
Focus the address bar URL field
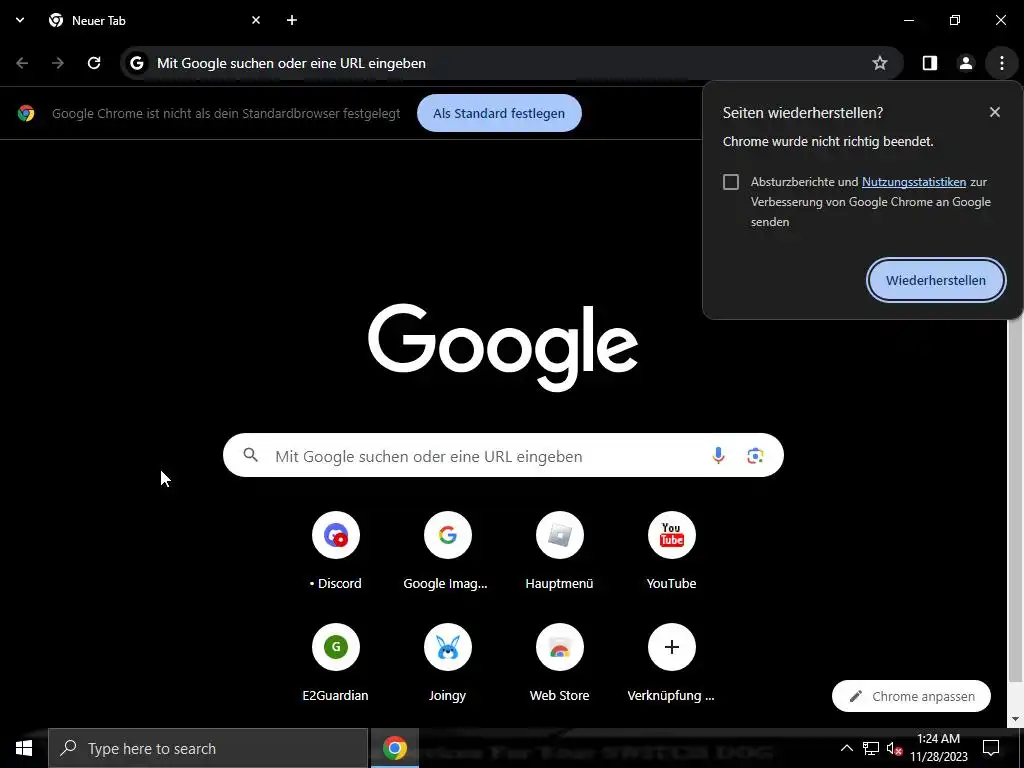[511, 63]
